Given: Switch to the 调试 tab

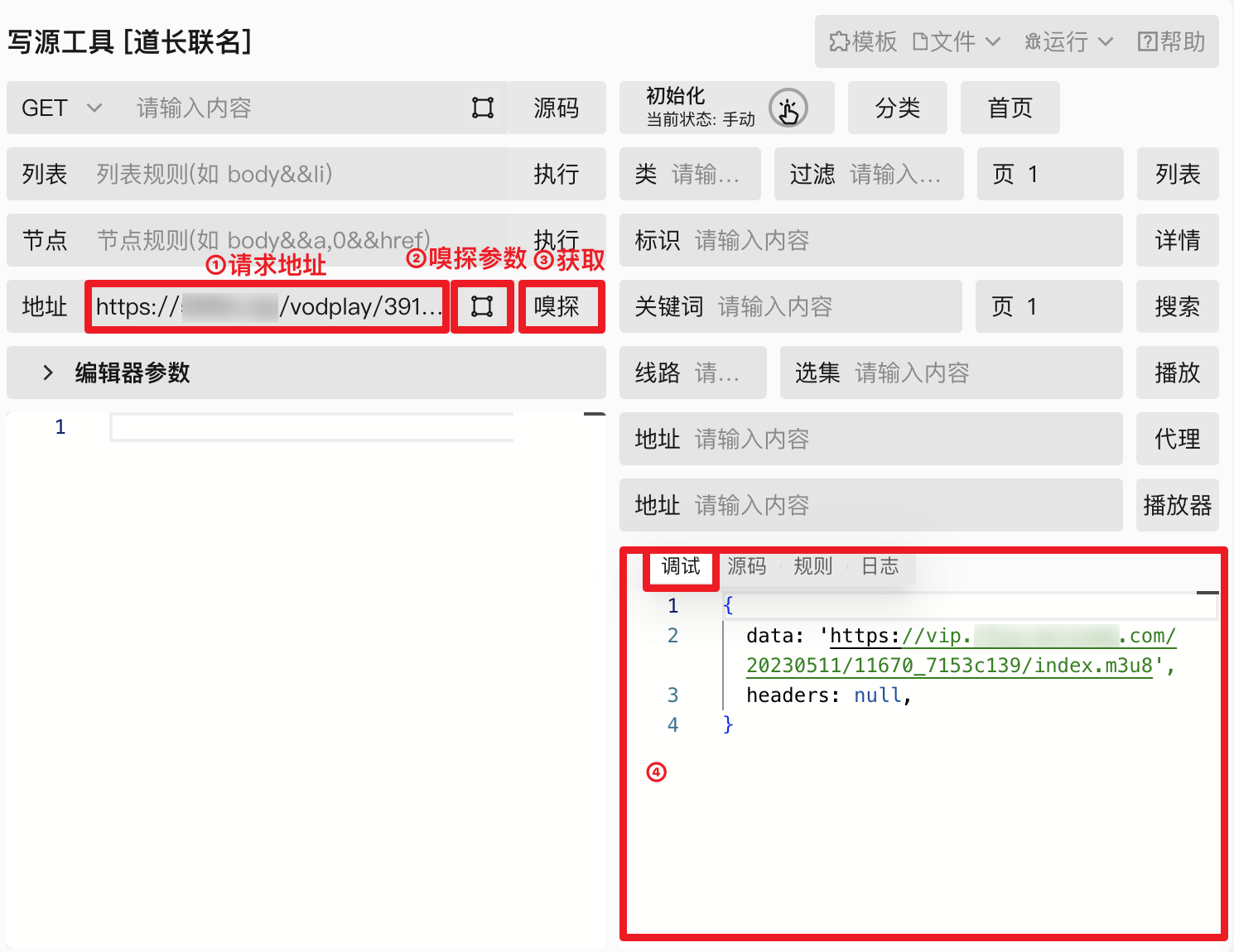Looking at the screenshot, I should click(x=681, y=566).
